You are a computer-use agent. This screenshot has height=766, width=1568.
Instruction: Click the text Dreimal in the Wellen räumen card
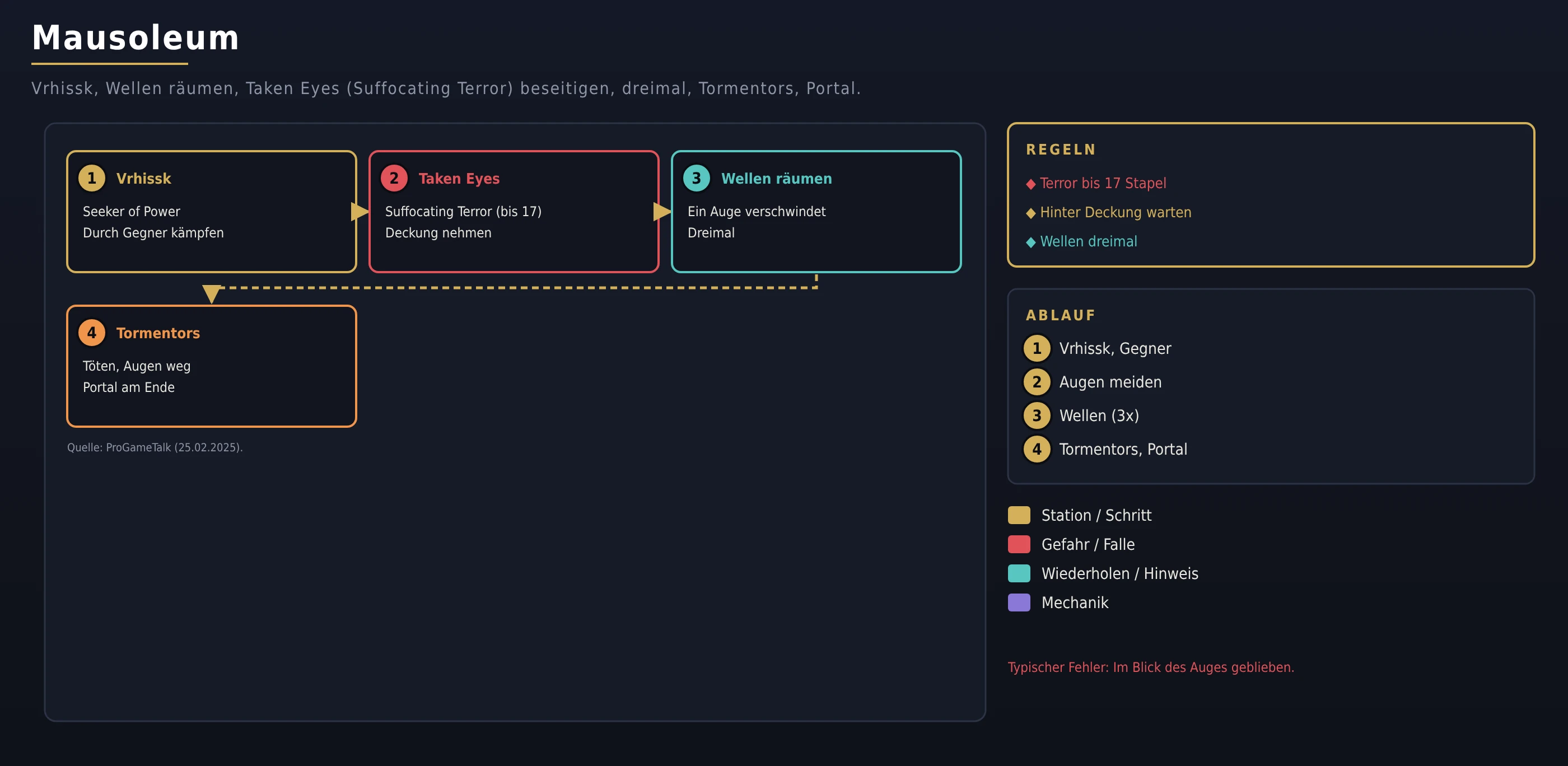(x=711, y=233)
